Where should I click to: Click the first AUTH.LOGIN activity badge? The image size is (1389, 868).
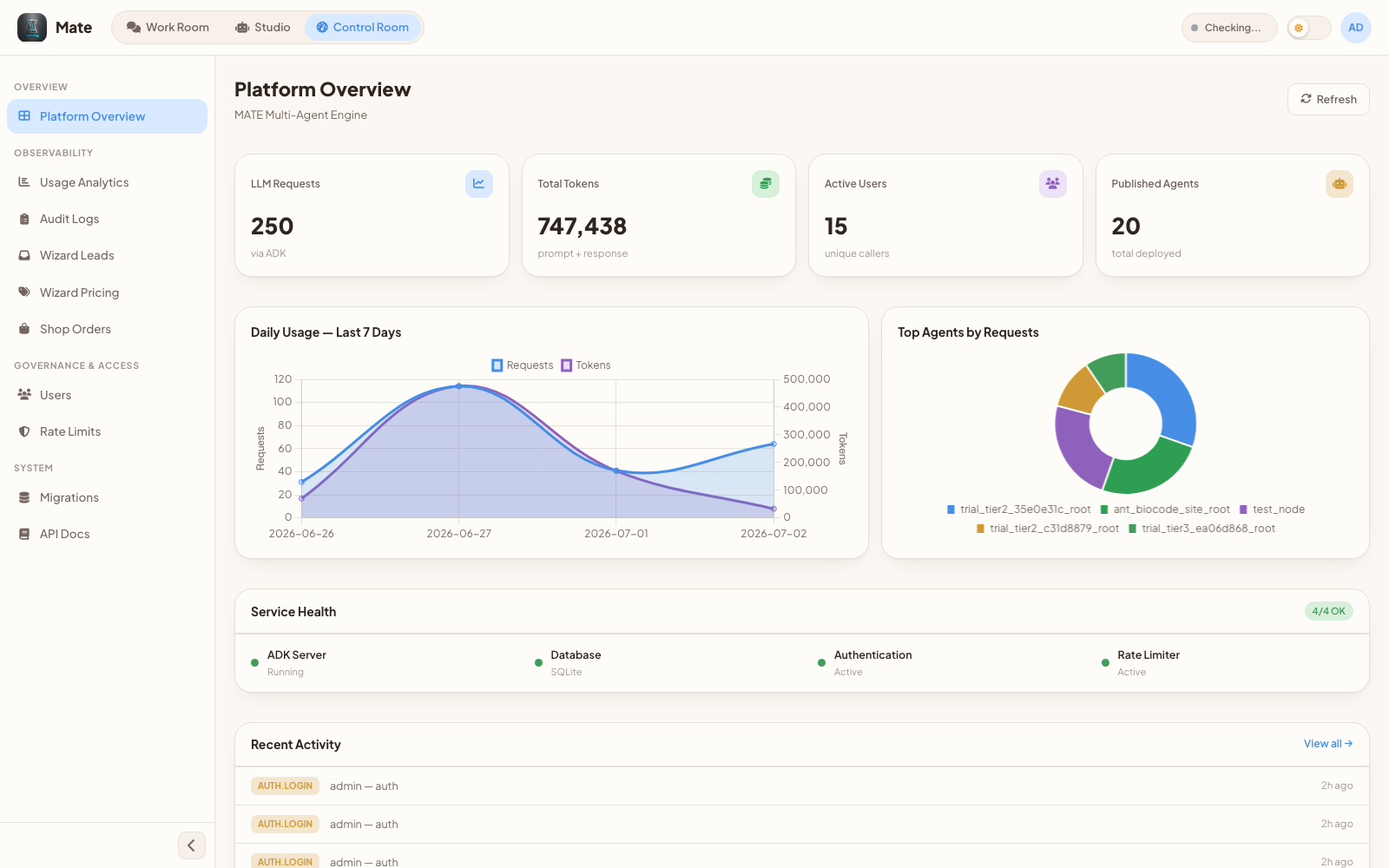coord(285,786)
